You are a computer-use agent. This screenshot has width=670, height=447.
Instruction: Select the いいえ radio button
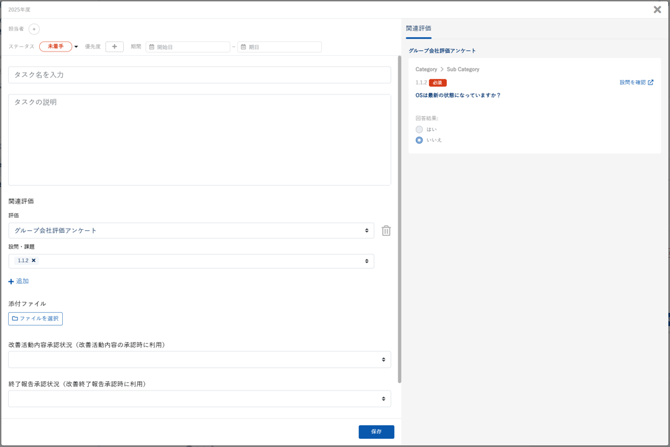click(419, 140)
